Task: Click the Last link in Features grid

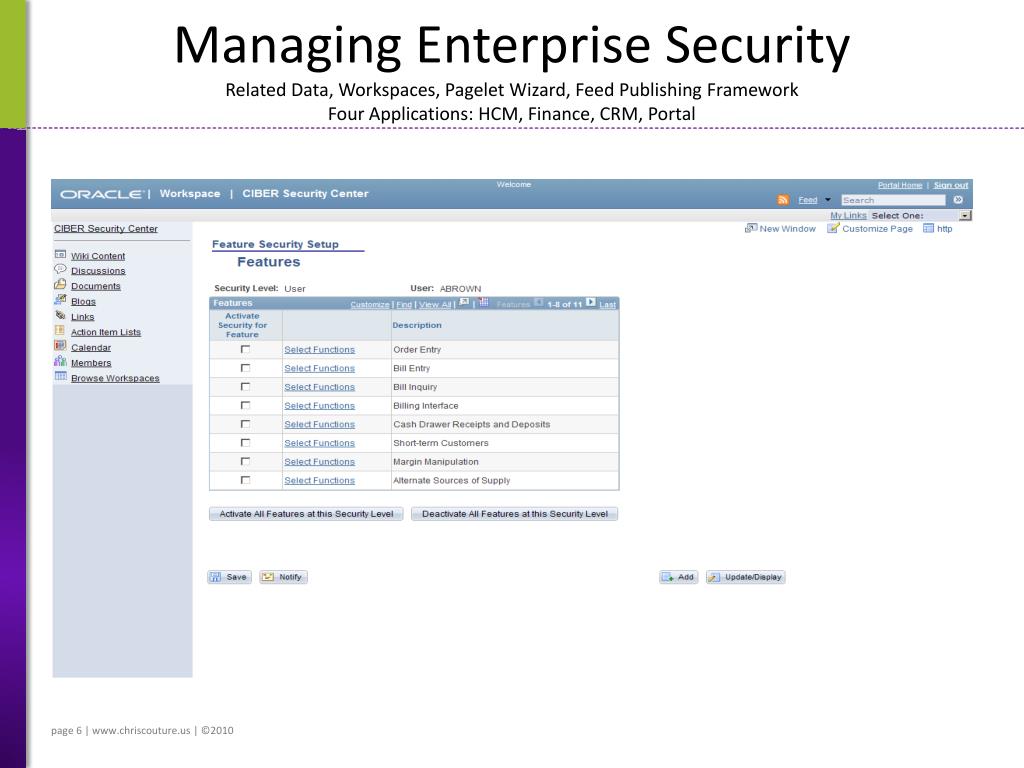Action: point(607,304)
